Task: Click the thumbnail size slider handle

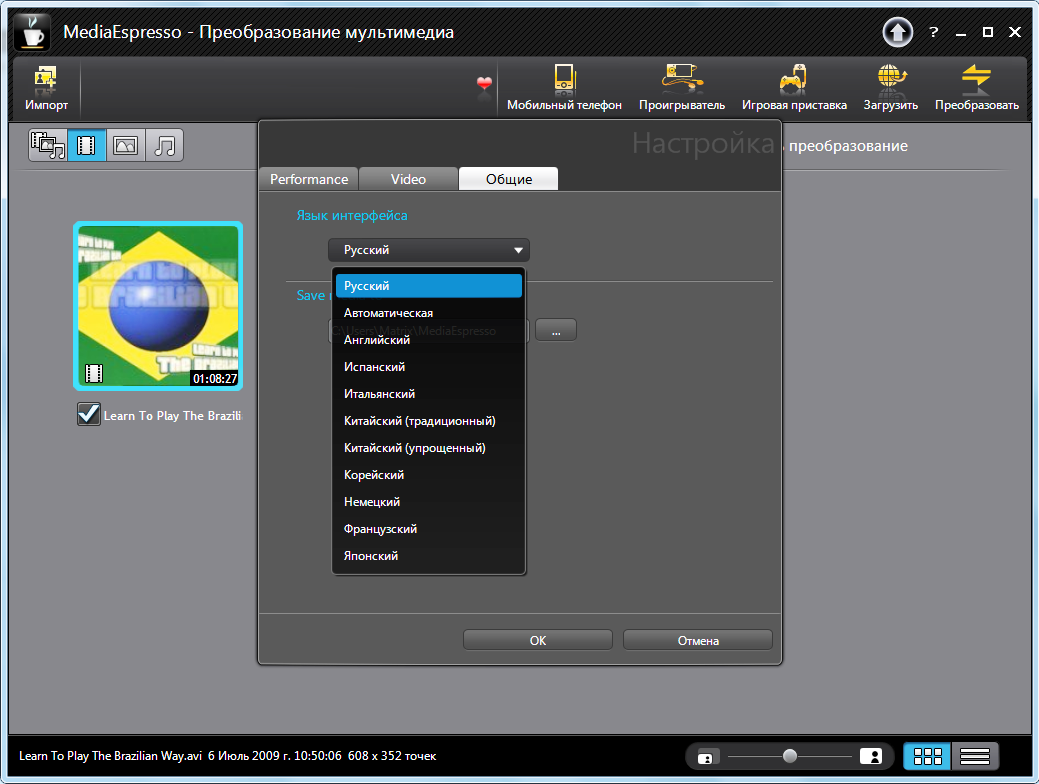Action: click(790, 756)
